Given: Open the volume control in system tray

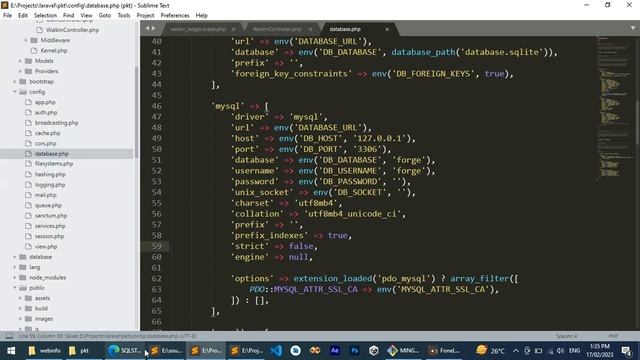Looking at the screenshot, I should tap(560, 351).
